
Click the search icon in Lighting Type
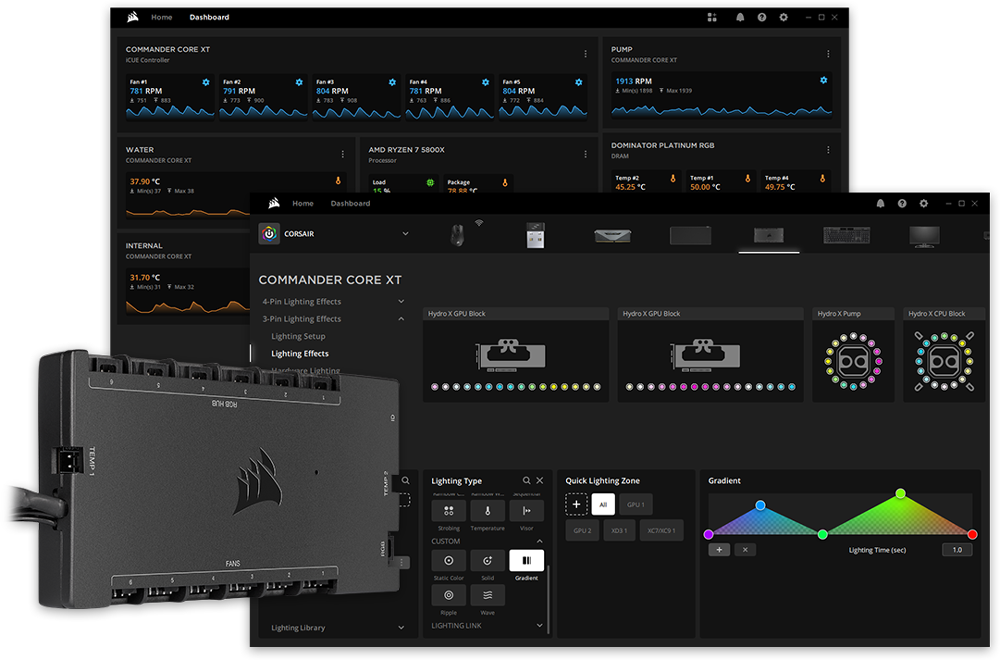[527, 481]
